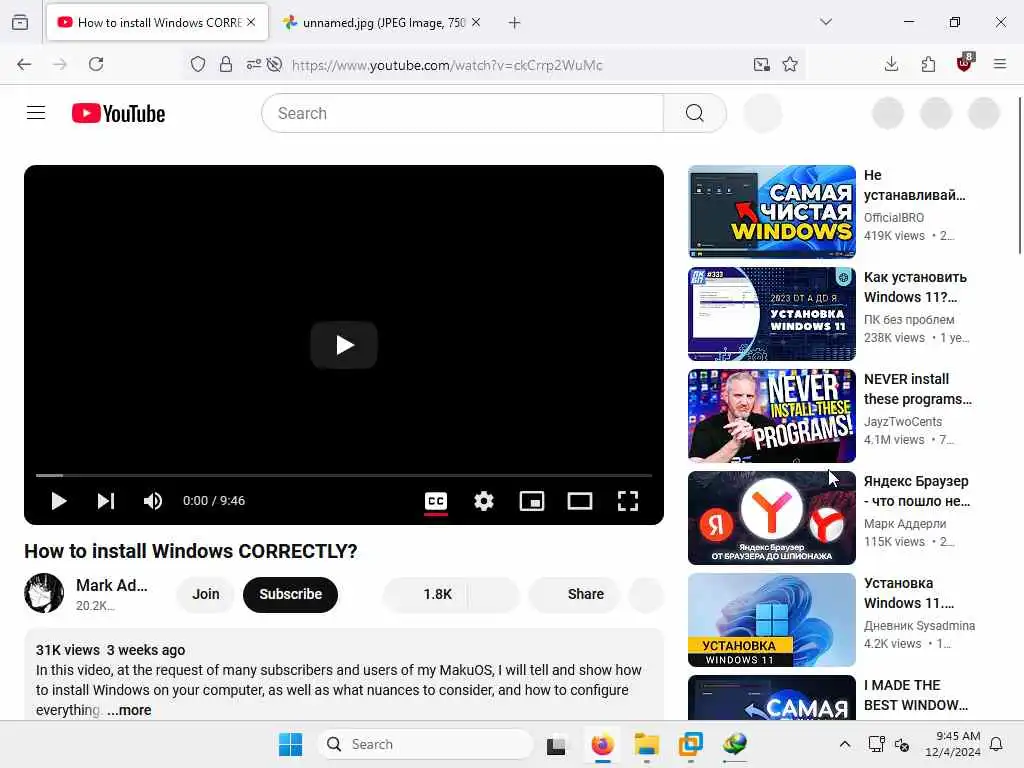
Task: Show hidden system tray icons chevron
Action: coord(844,744)
